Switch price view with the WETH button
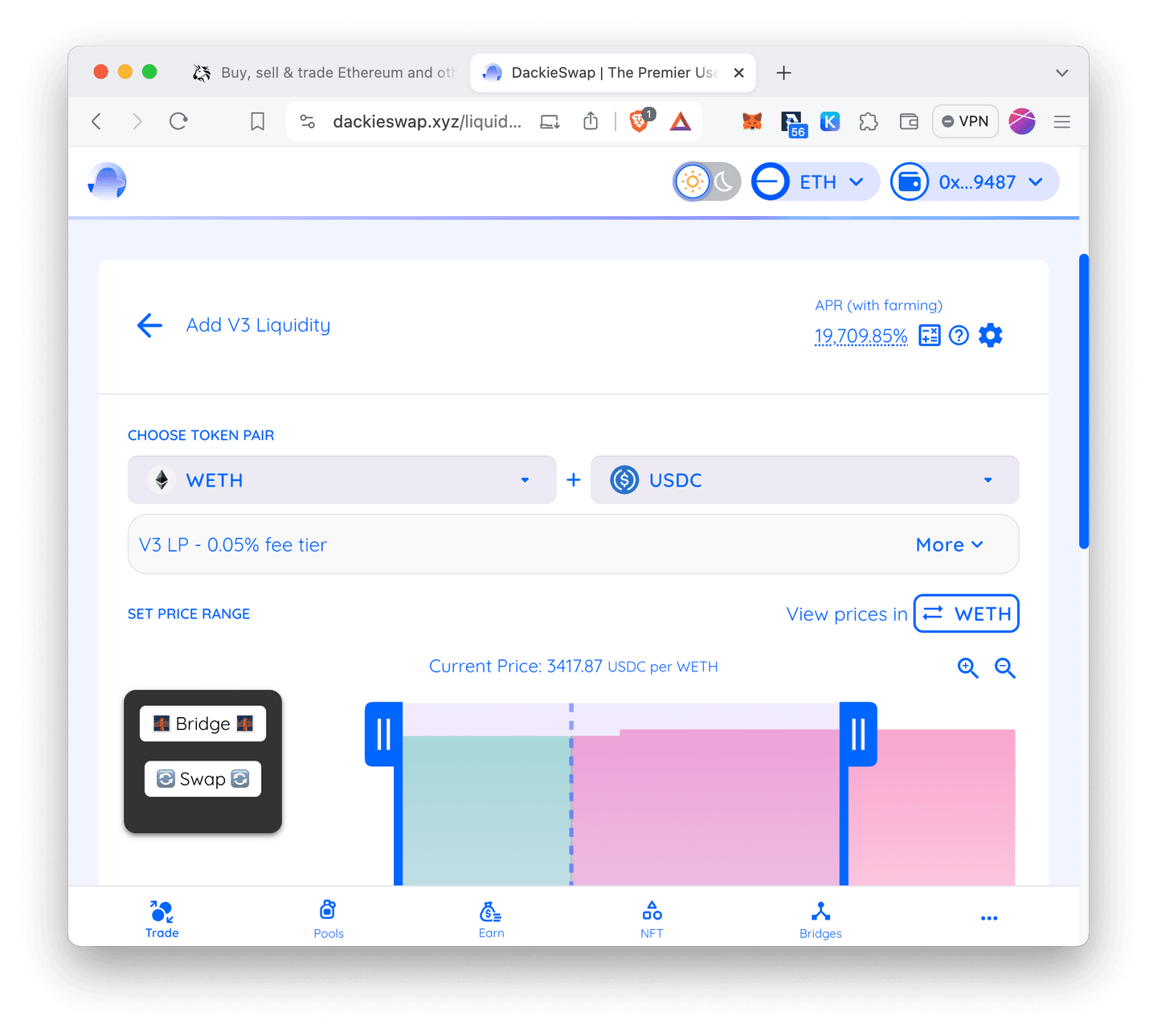Image resolution: width=1157 pixels, height=1036 pixels. [967, 614]
